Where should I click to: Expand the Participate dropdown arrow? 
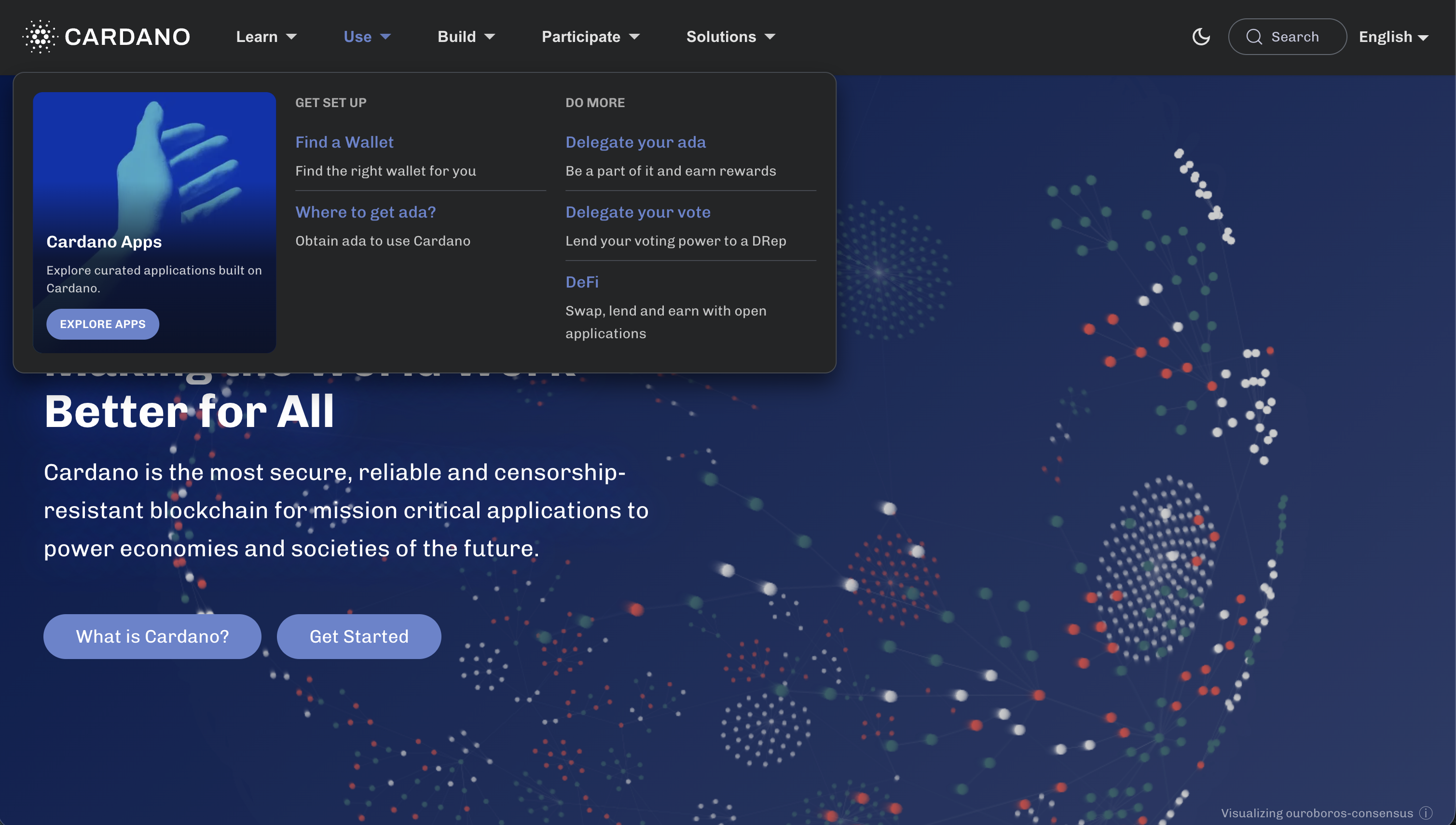(634, 37)
